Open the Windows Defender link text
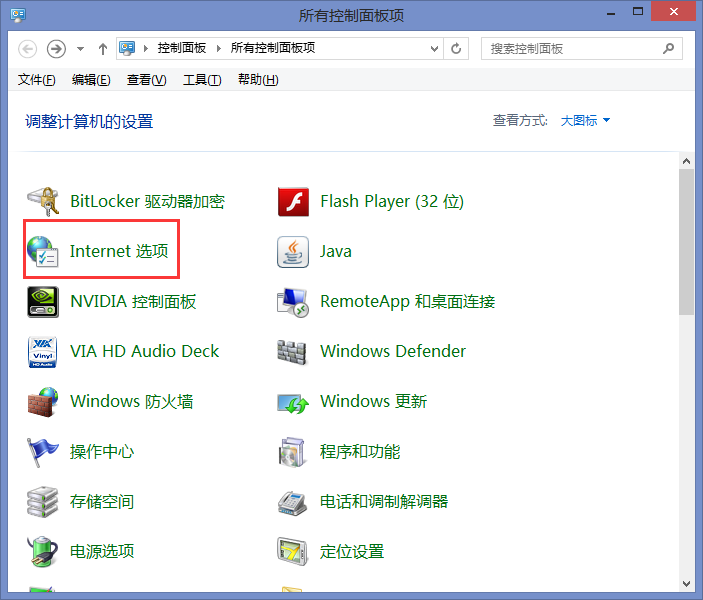Image resolution: width=703 pixels, height=600 pixels. click(393, 351)
